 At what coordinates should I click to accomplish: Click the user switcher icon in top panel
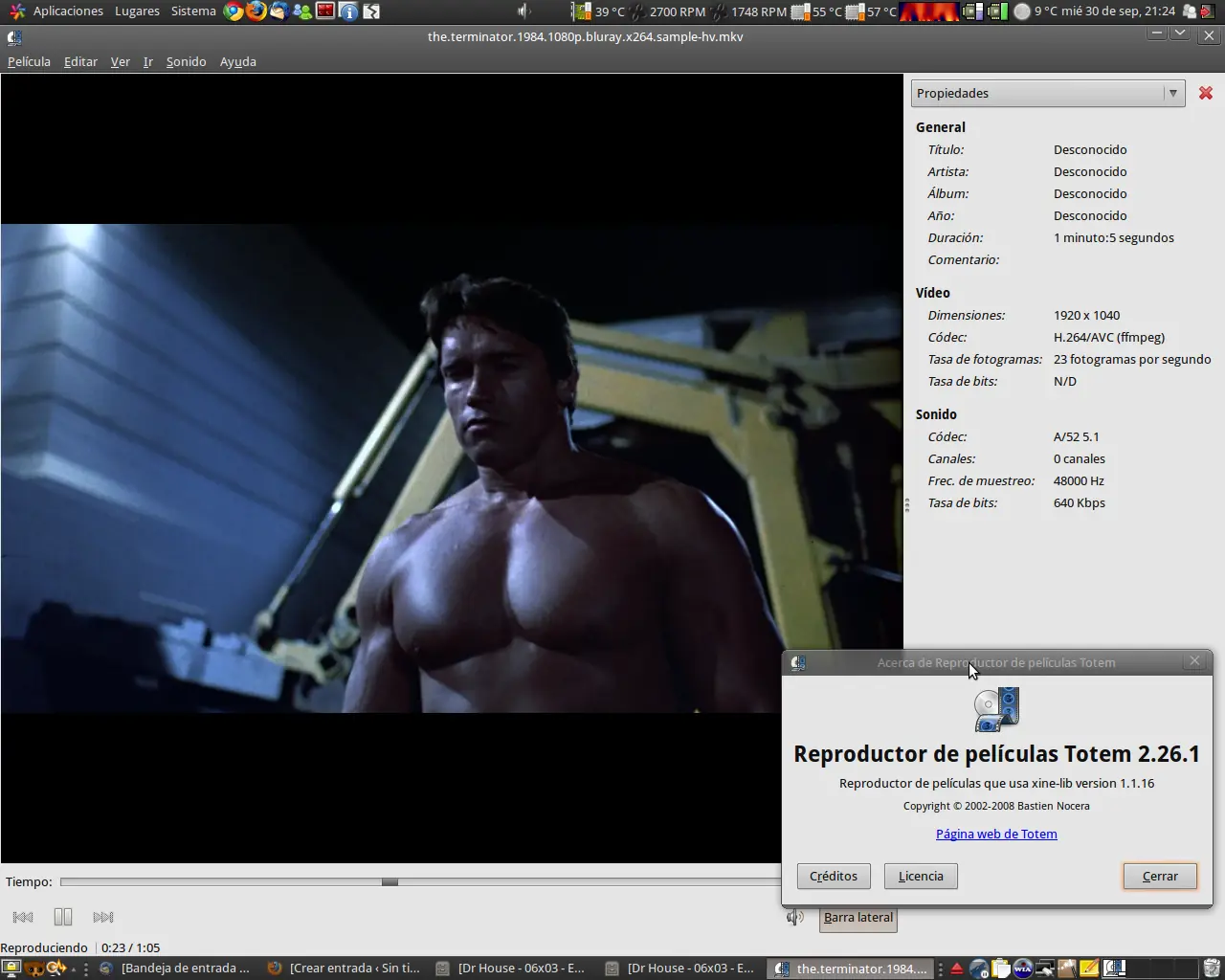(x=1190, y=11)
